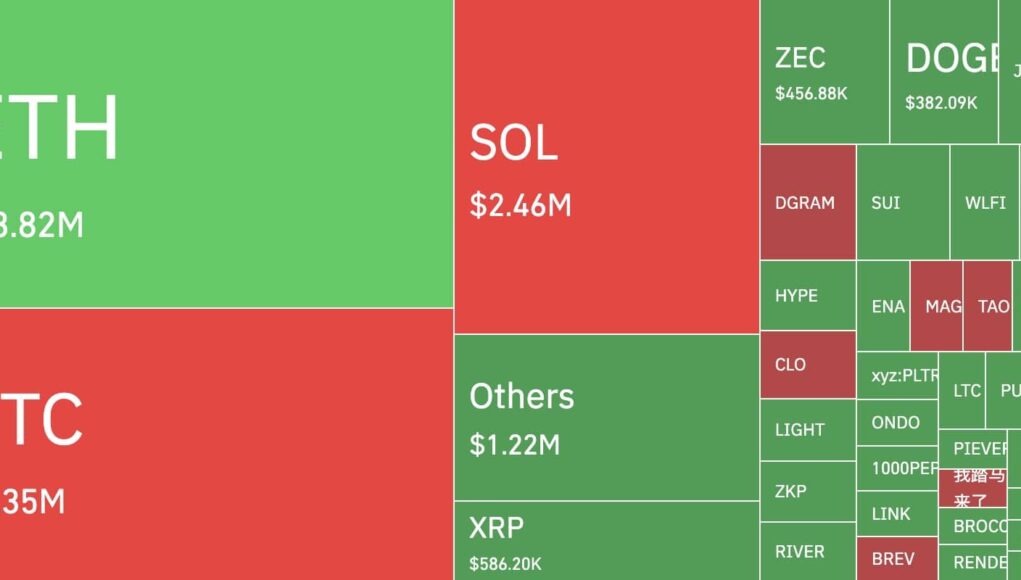Click the large green ETH tile
The height and width of the screenshot is (580, 1021).
(x=226, y=153)
